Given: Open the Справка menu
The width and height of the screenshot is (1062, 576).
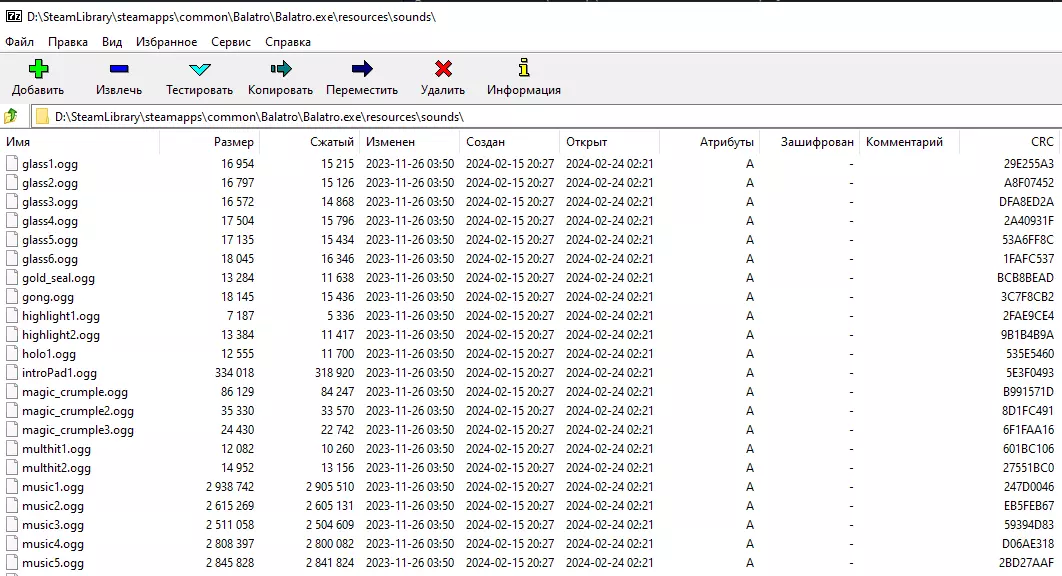Looking at the screenshot, I should [288, 42].
